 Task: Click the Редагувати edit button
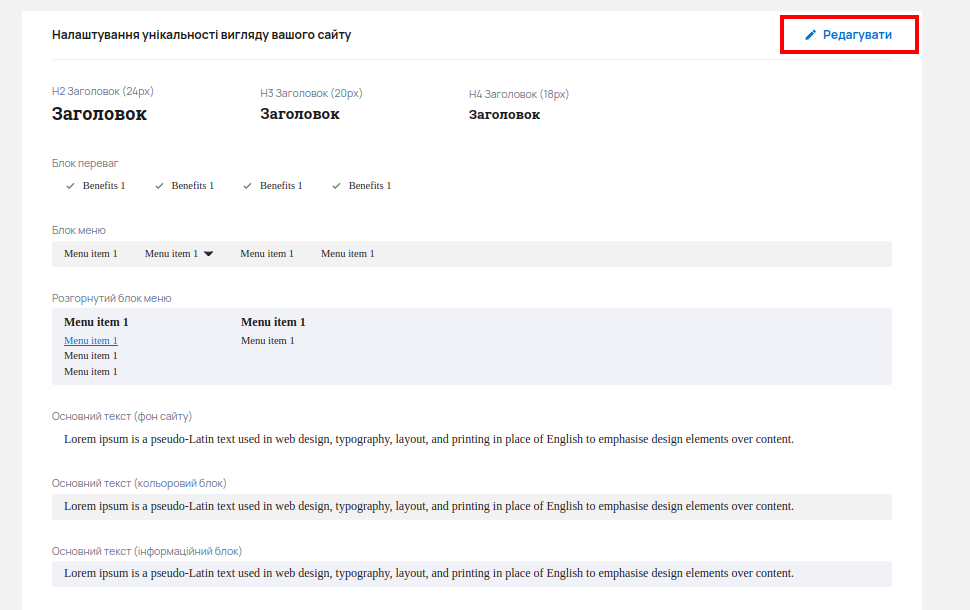(848, 35)
